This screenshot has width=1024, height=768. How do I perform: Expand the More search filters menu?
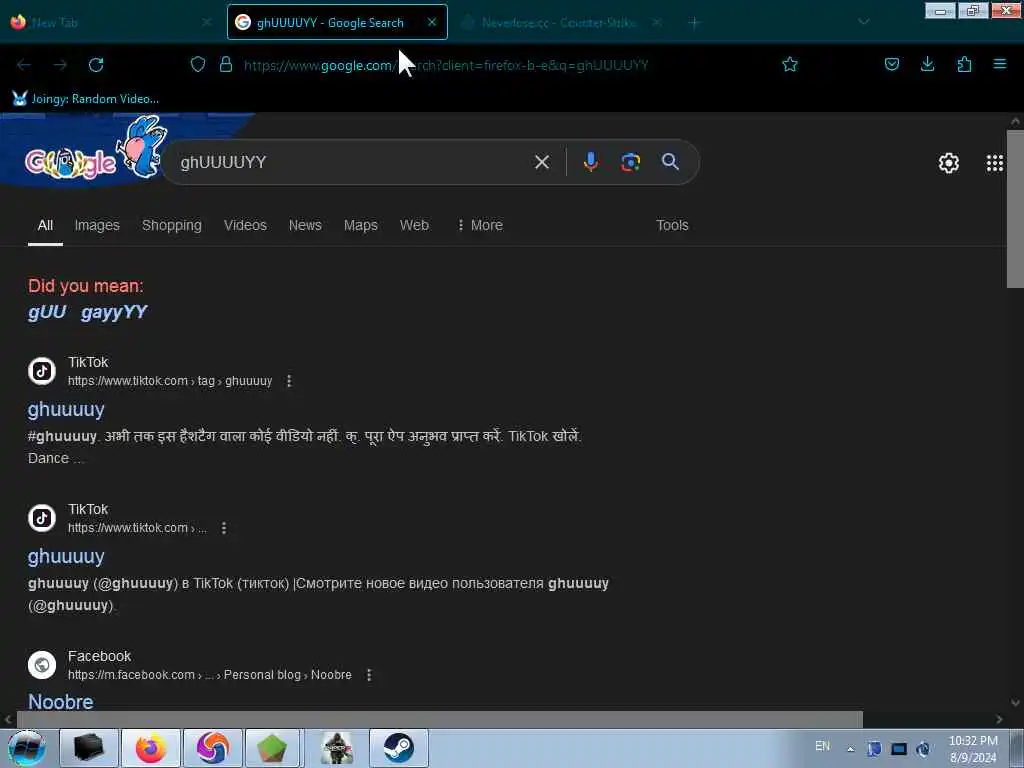coord(480,225)
